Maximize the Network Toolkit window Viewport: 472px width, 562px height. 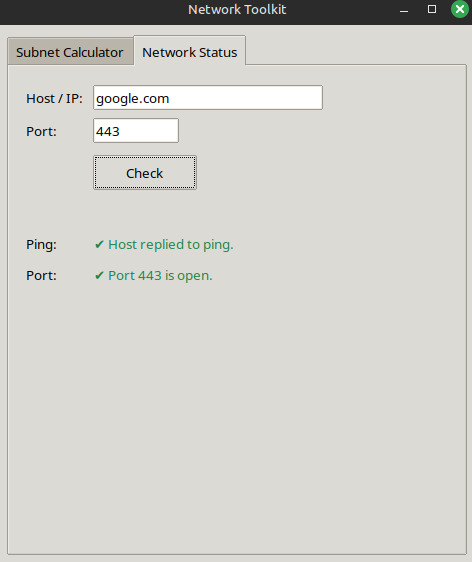[432, 9]
